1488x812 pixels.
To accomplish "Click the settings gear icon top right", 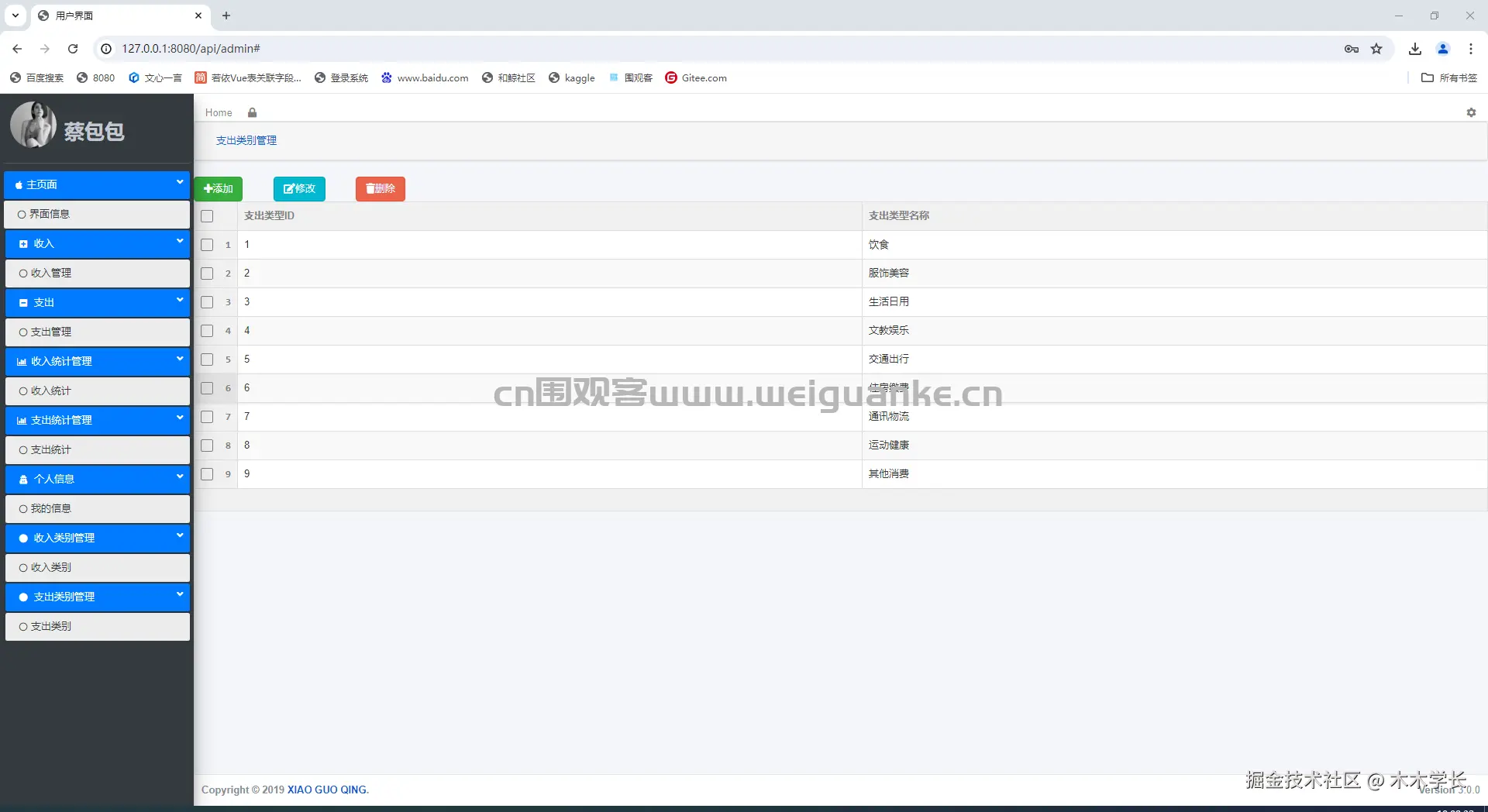I will 1470,112.
